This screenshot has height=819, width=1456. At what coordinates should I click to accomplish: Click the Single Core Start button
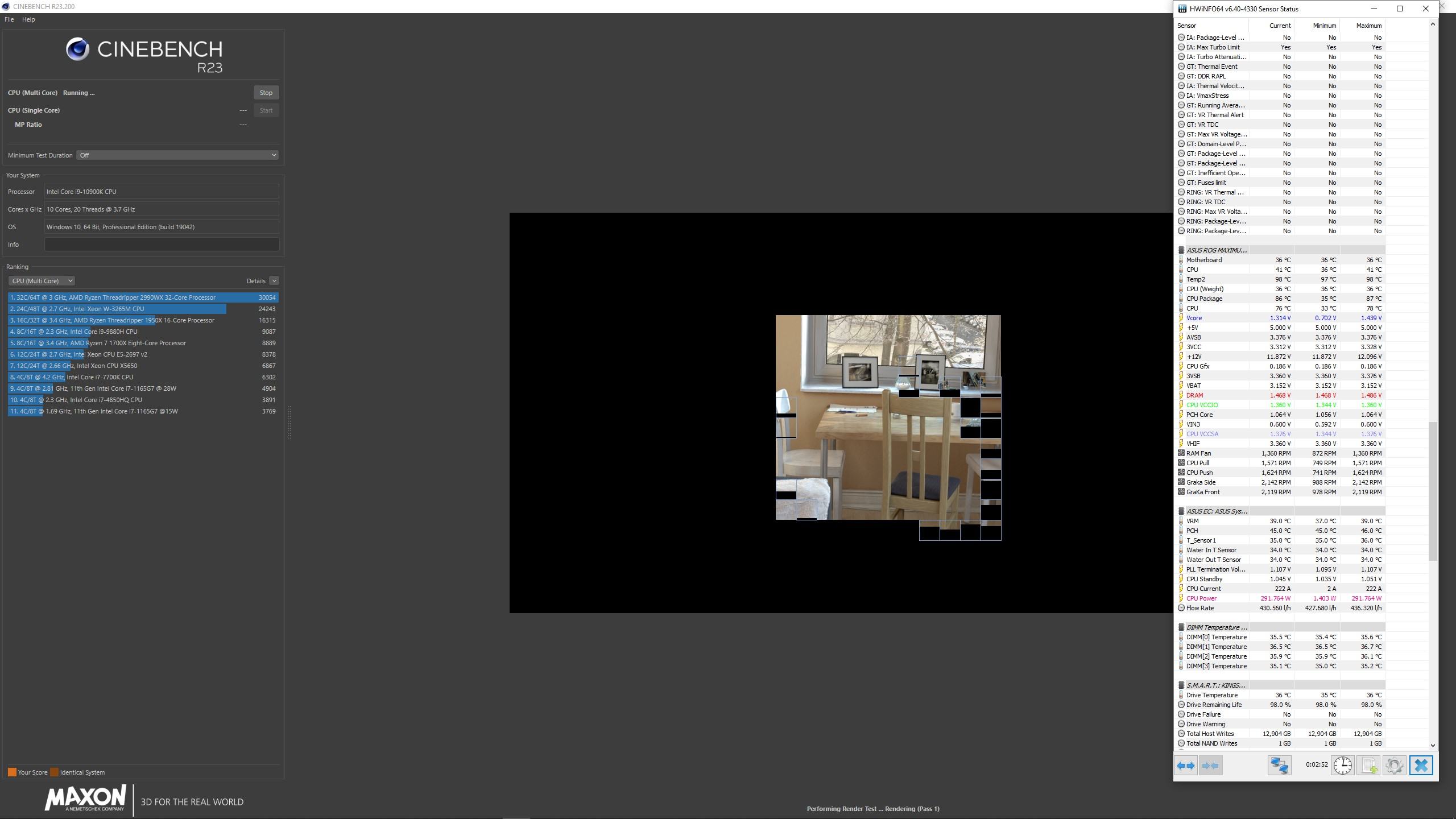pyautogui.click(x=266, y=110)
